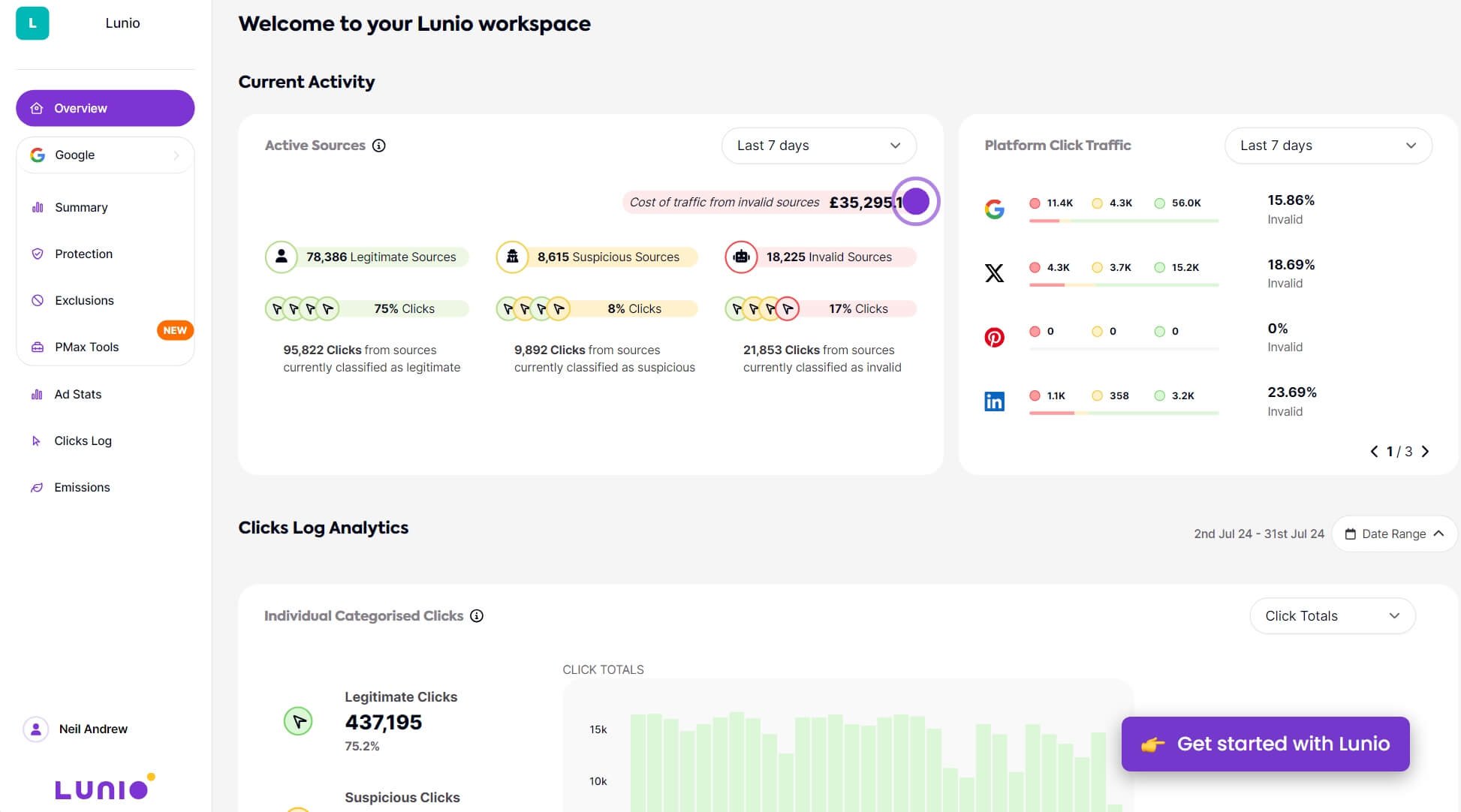Click the Exclusions blocked-circle icon

(38, 300)
